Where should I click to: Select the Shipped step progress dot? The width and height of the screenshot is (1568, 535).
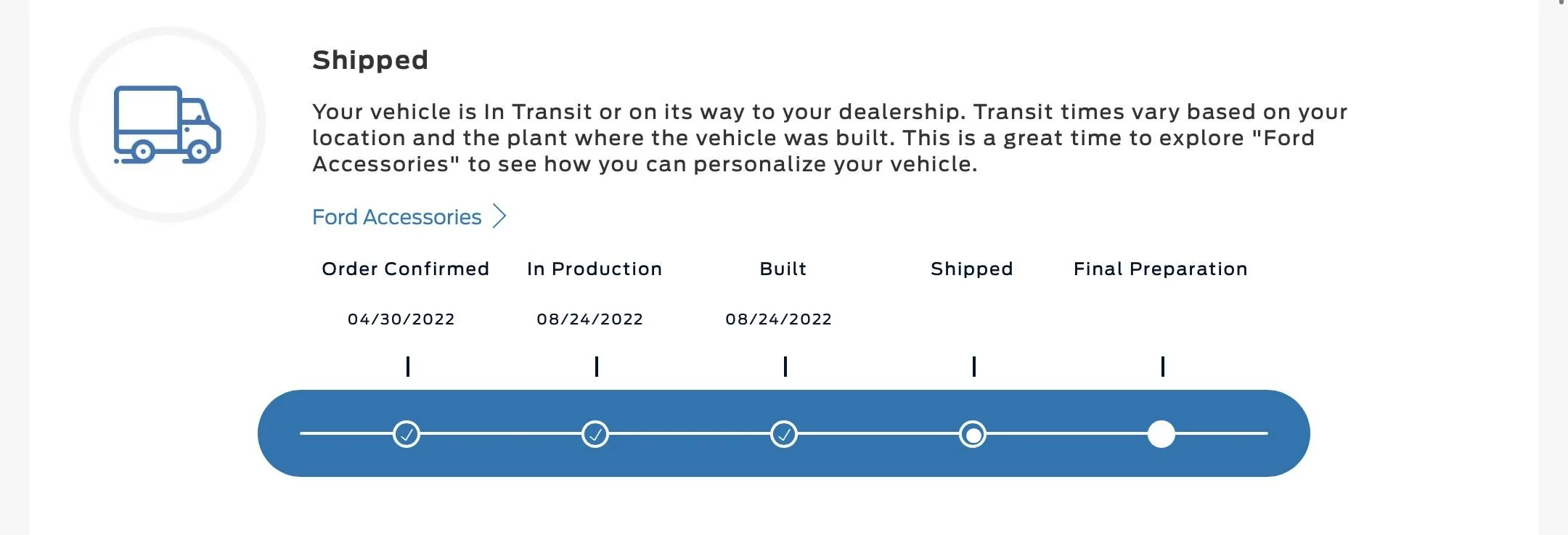click(973, 434)
